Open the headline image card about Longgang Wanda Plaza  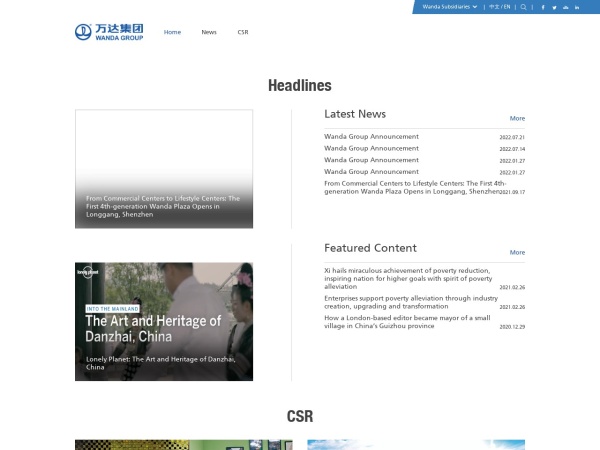pos(164,169)
